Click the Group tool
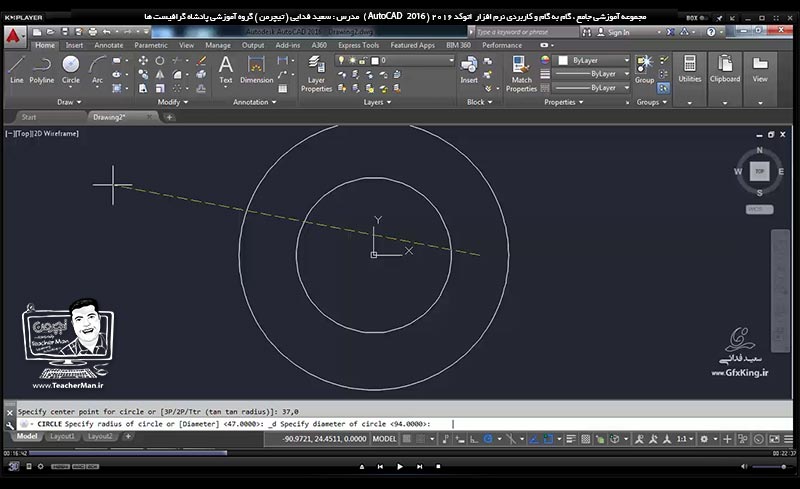Image resolution: width=800 pixels, height=489 pixels. point(644,70)
